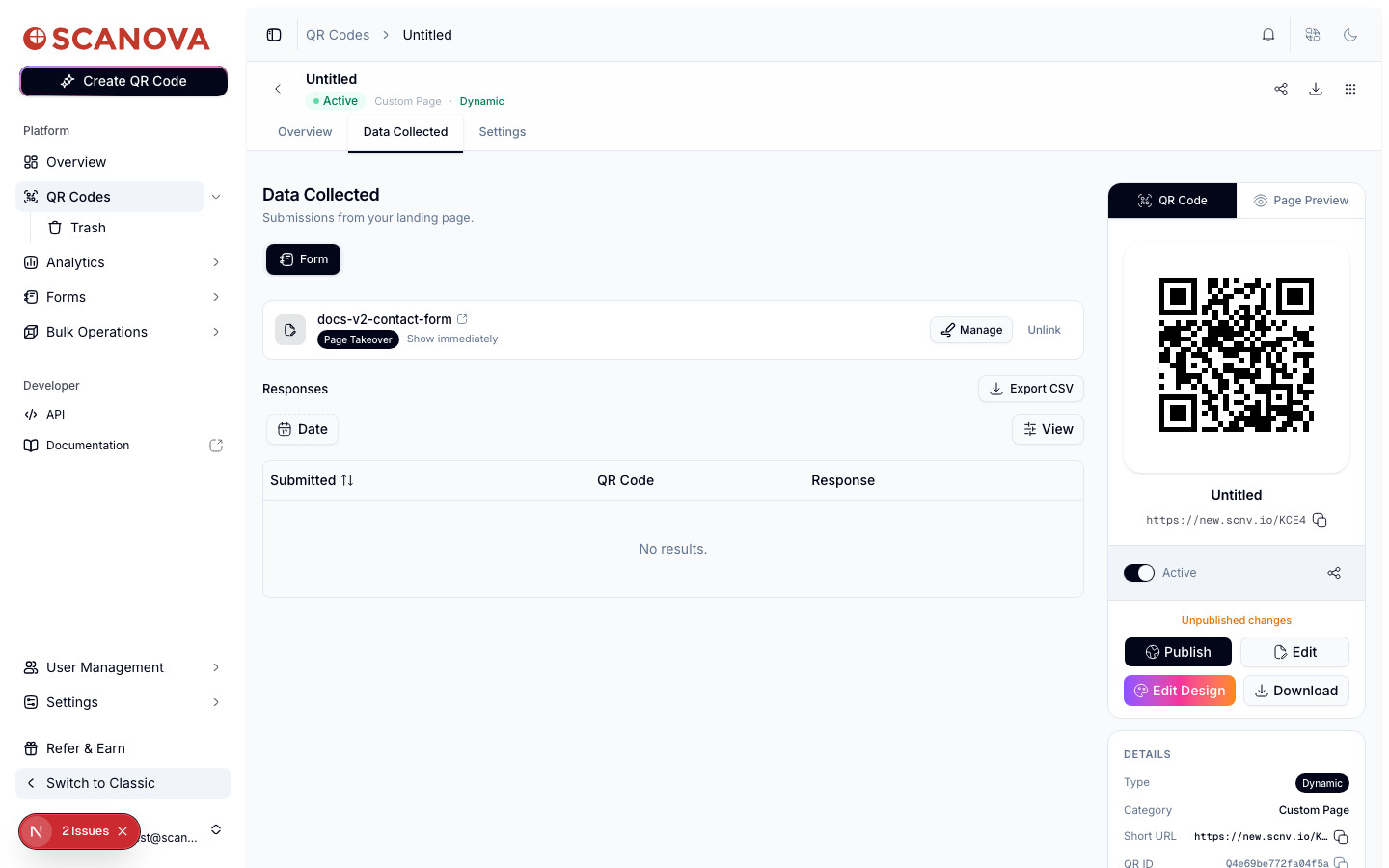The image size is (1389, 868).
Task: Dismiss the 2 Issues badge
Action: pos(123,831)
